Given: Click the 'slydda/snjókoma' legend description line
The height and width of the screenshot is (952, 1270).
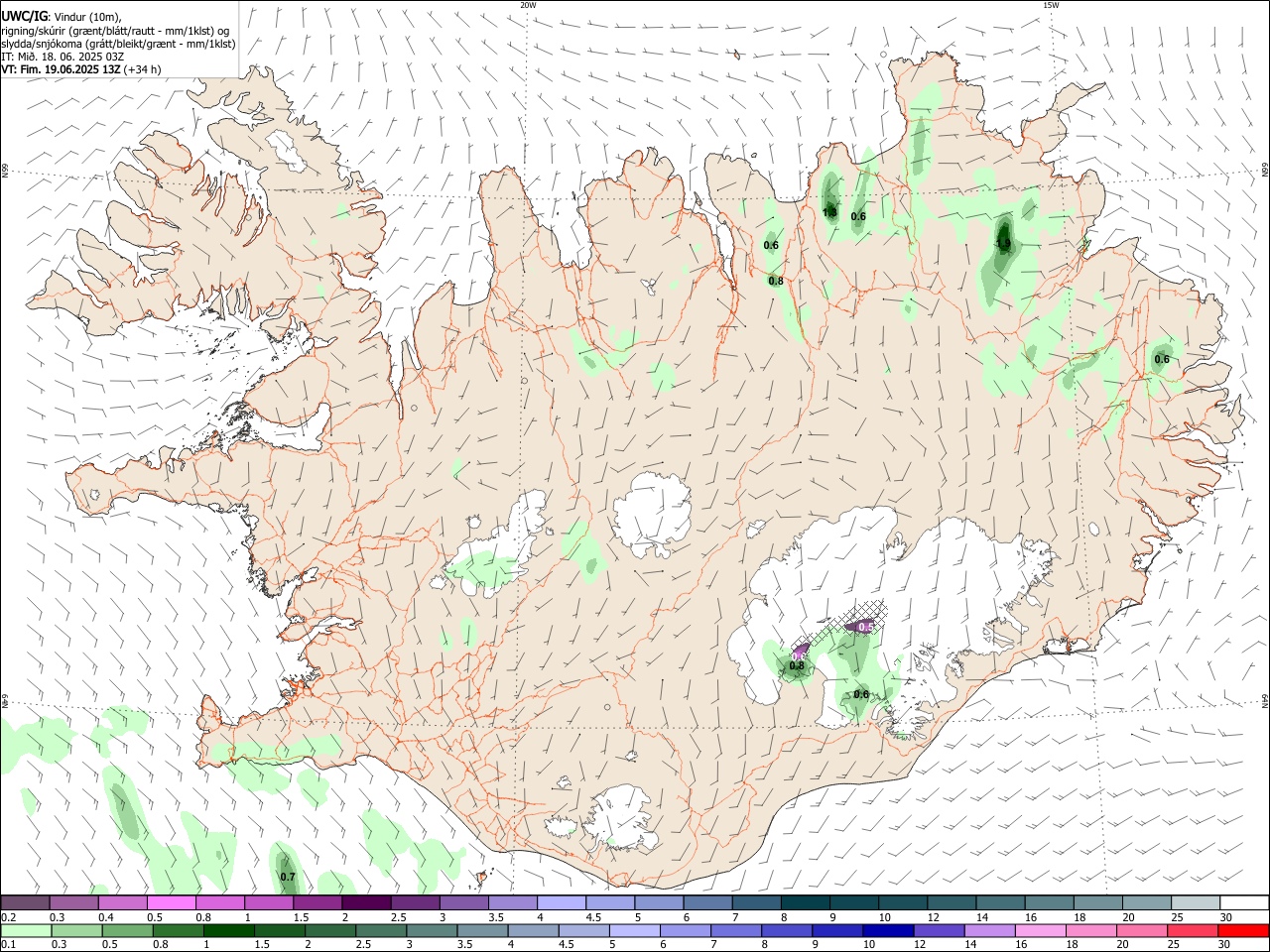Looking at the screenshot, I should coord(118,44).
